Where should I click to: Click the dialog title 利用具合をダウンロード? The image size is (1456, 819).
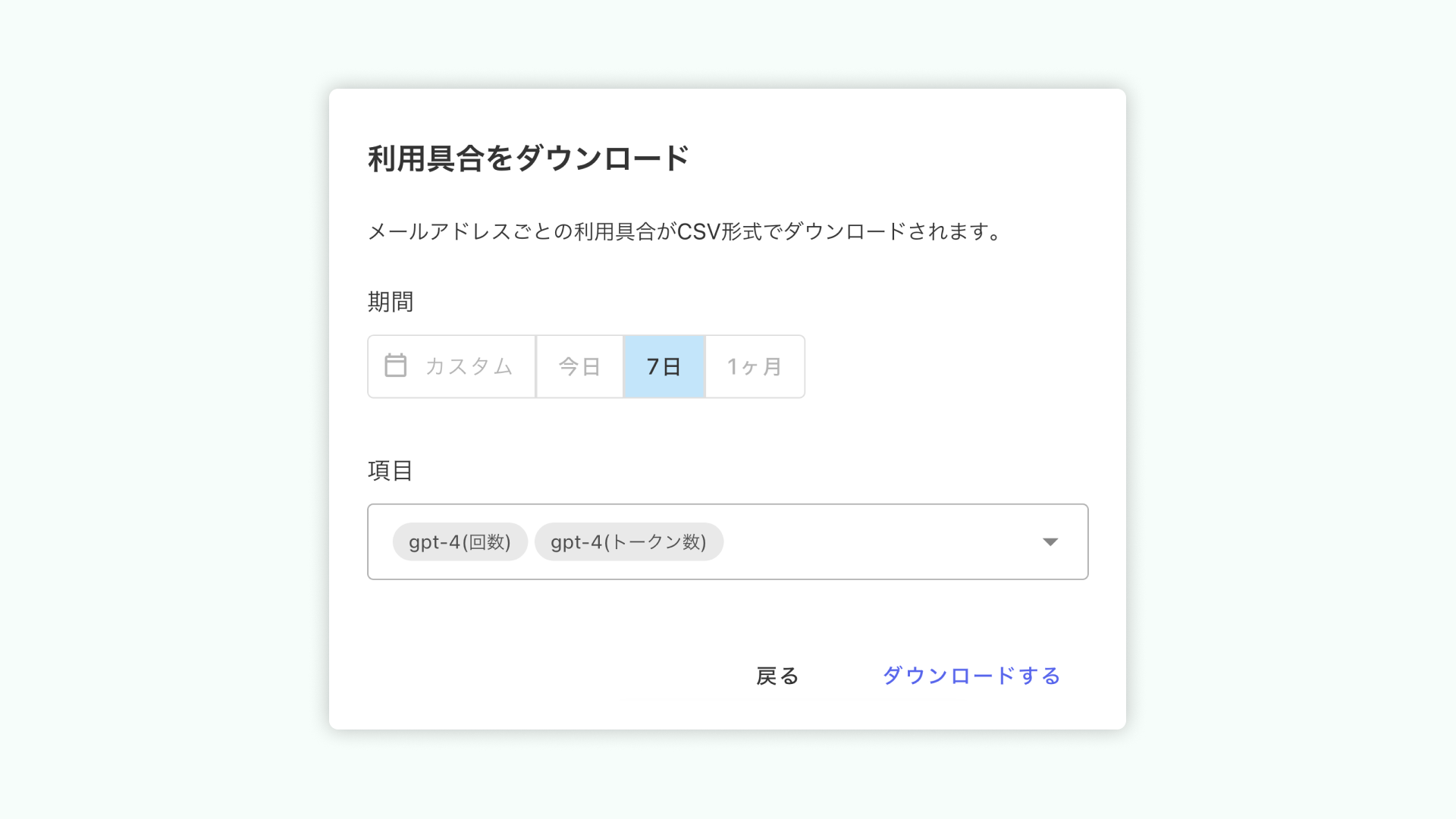pyautogui.click(x=526, y=155)
